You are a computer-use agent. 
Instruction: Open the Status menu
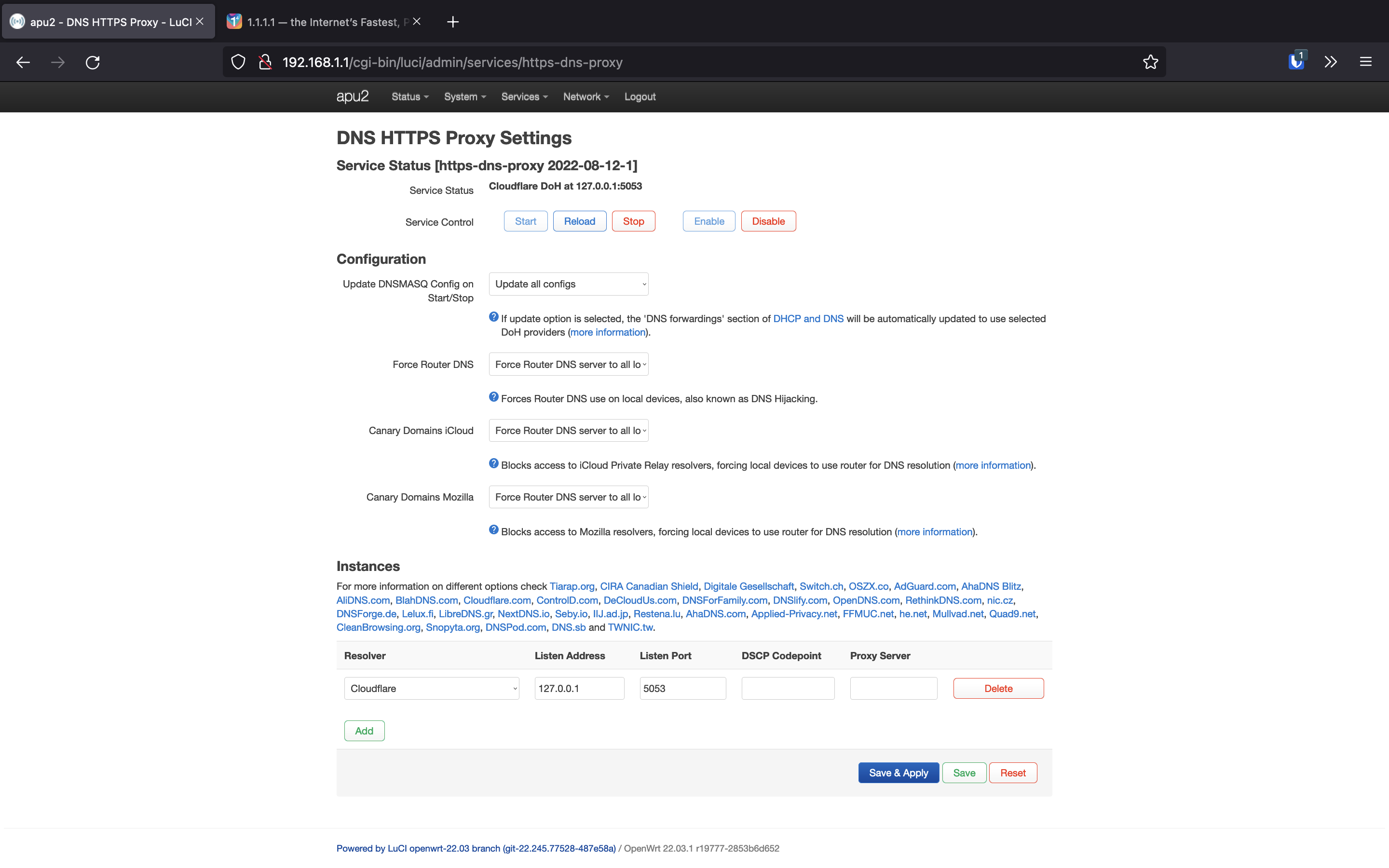pos(410,96)
